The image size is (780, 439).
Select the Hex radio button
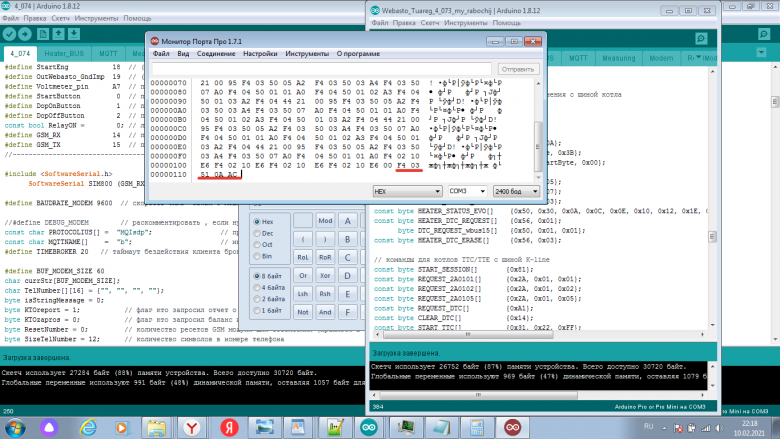tap(256, 222)
